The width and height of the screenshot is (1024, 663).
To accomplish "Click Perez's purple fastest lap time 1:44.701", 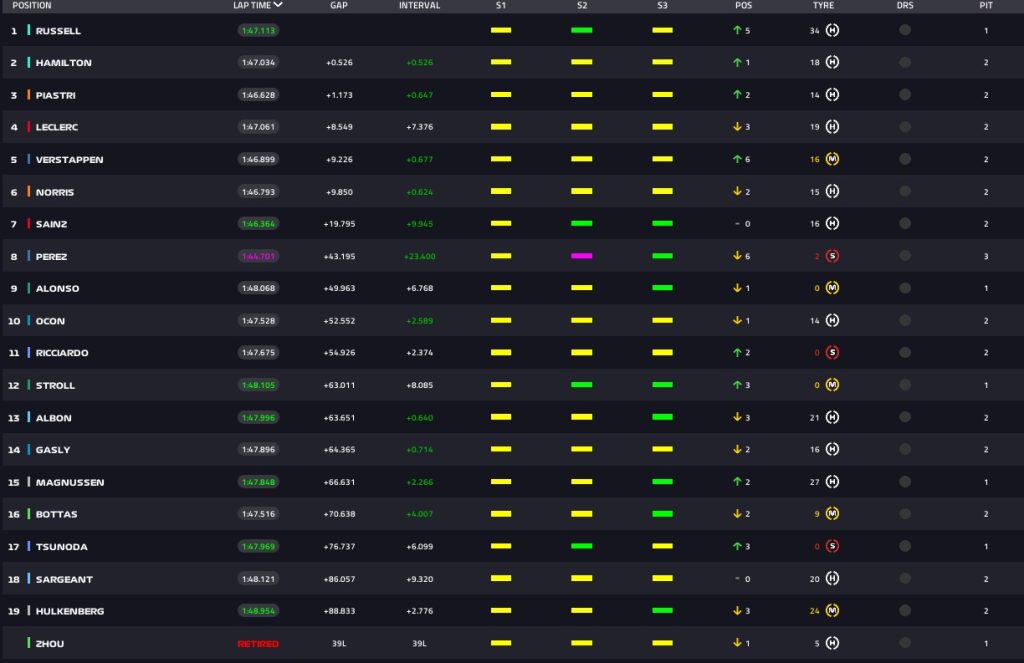I will click(257, 257).
